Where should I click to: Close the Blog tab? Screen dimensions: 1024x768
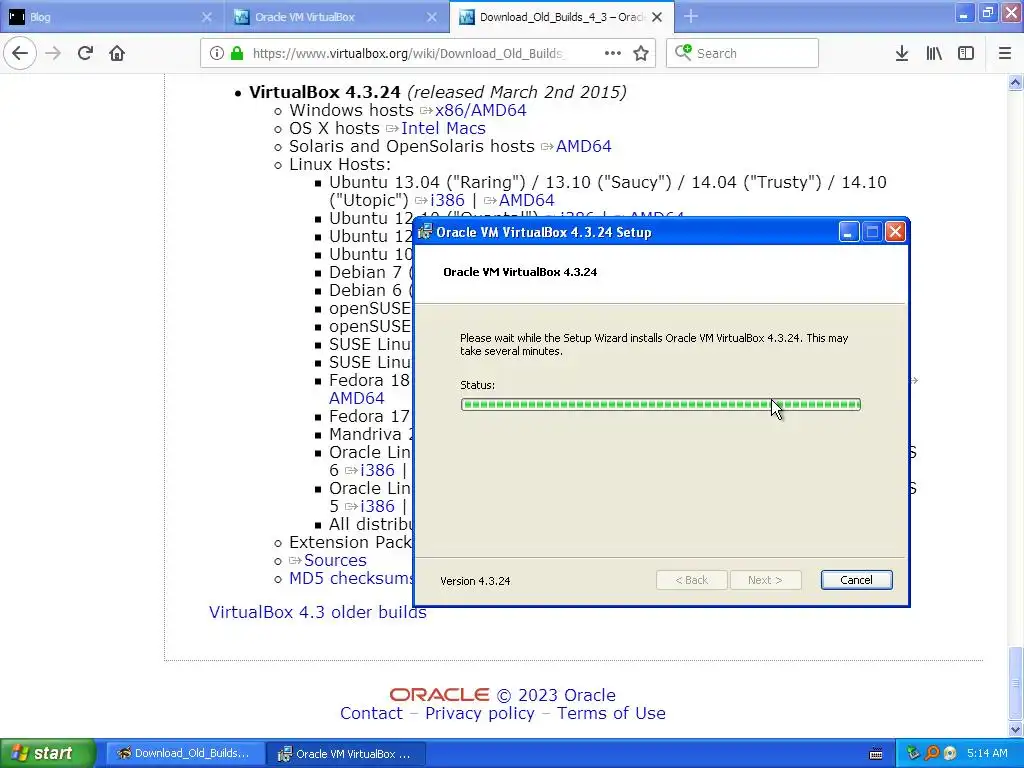click(x=206, y=17)
